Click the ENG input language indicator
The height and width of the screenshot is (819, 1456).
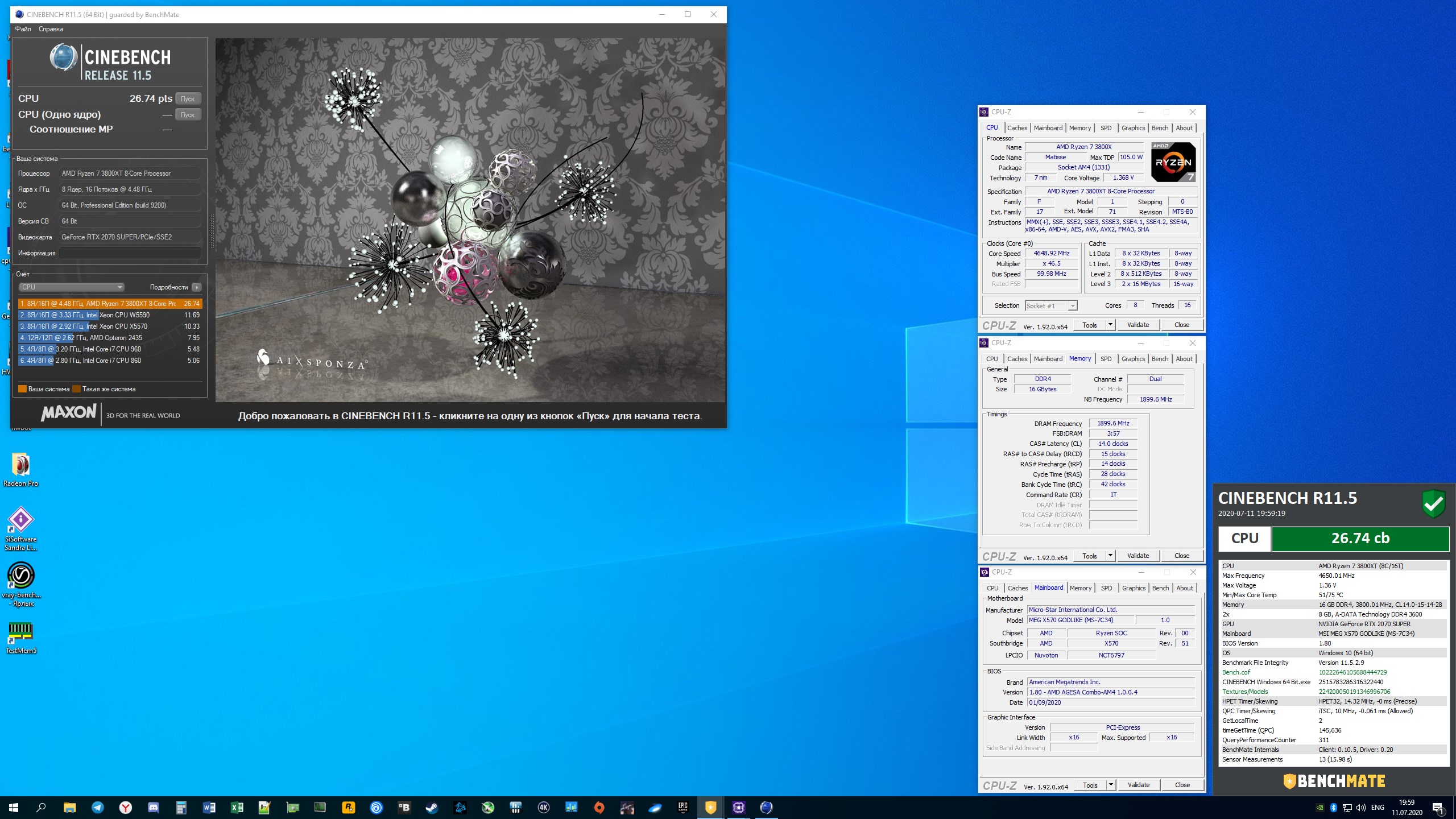click(1378, 808)
